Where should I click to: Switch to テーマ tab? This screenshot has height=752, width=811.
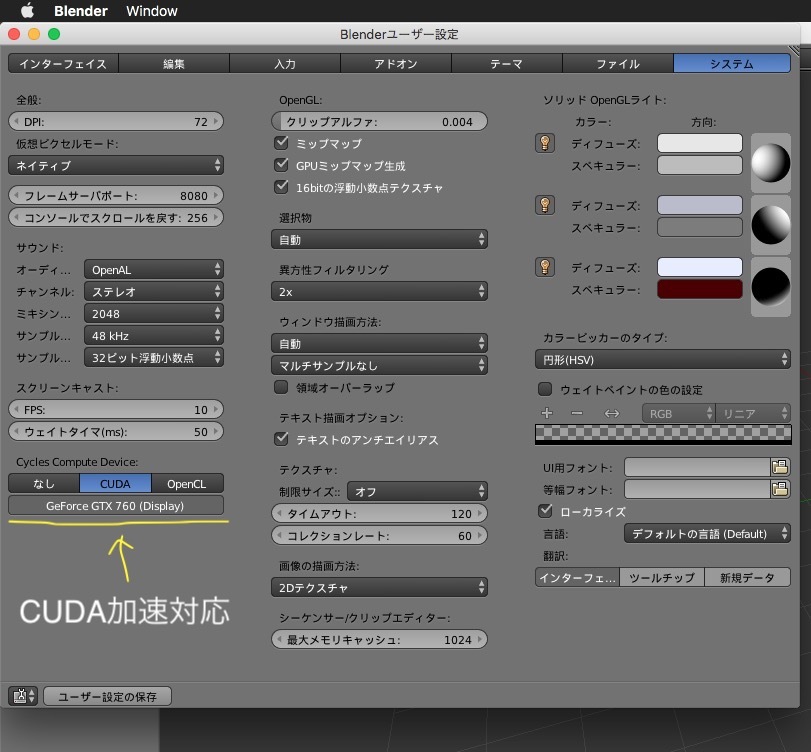(x=507, y=64)
